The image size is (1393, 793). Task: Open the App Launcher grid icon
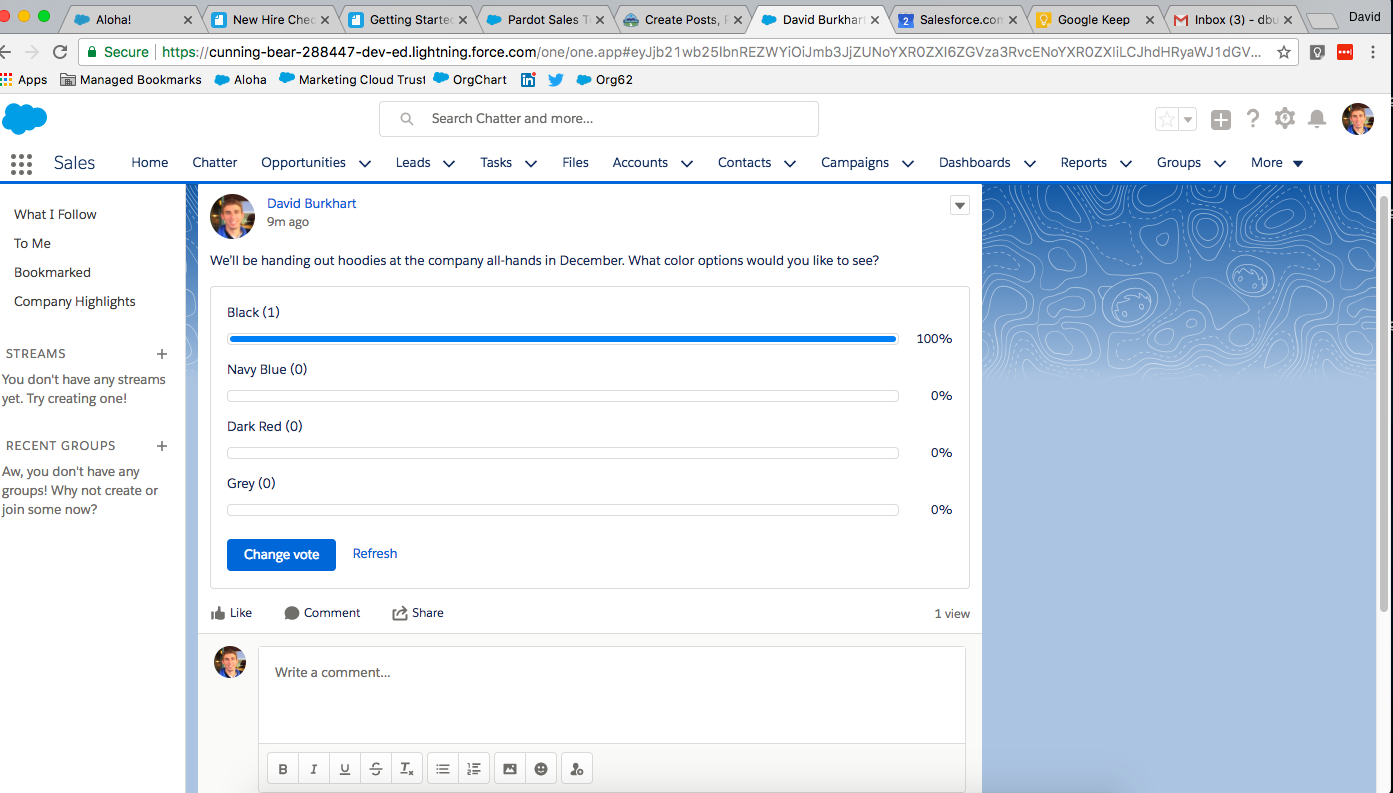(21, 163)
